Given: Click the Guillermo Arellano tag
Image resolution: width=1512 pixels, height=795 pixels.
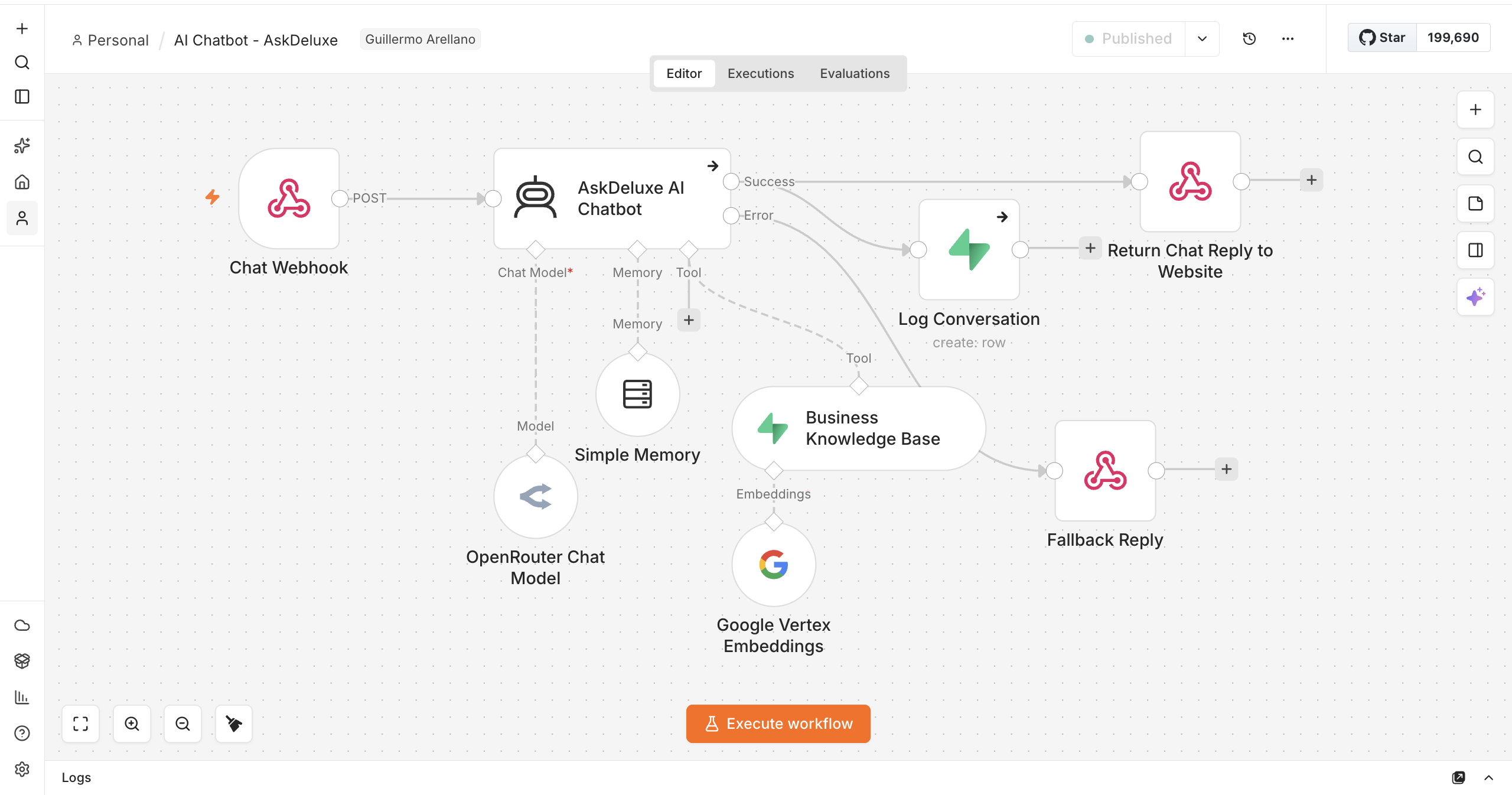Looking at the screenshot, I should (x=420, y=39).
